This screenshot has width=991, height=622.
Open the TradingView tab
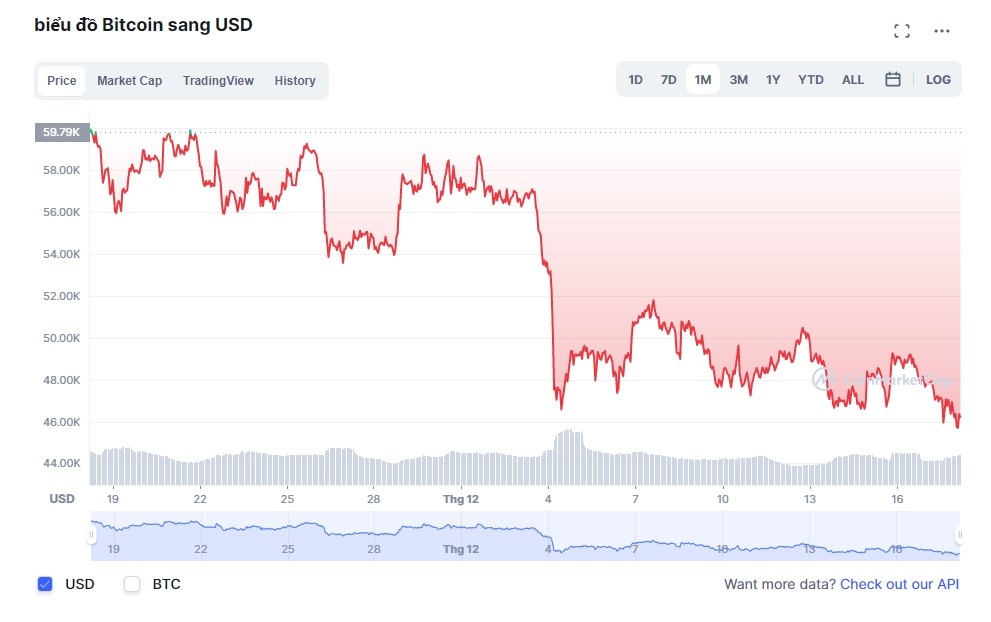point(218,80)
